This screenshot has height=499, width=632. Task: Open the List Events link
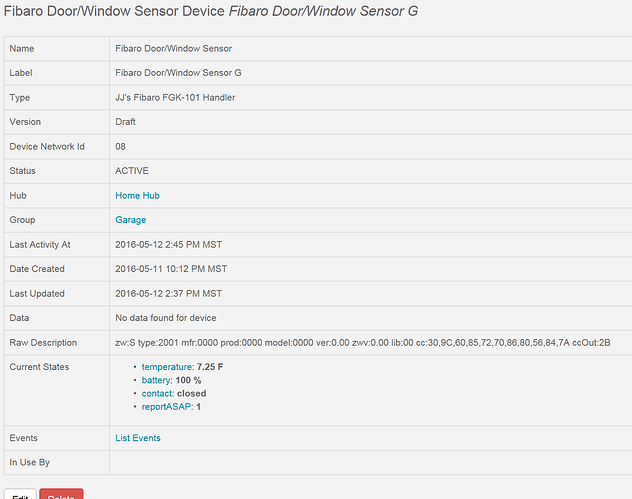[x=138, y=438]
